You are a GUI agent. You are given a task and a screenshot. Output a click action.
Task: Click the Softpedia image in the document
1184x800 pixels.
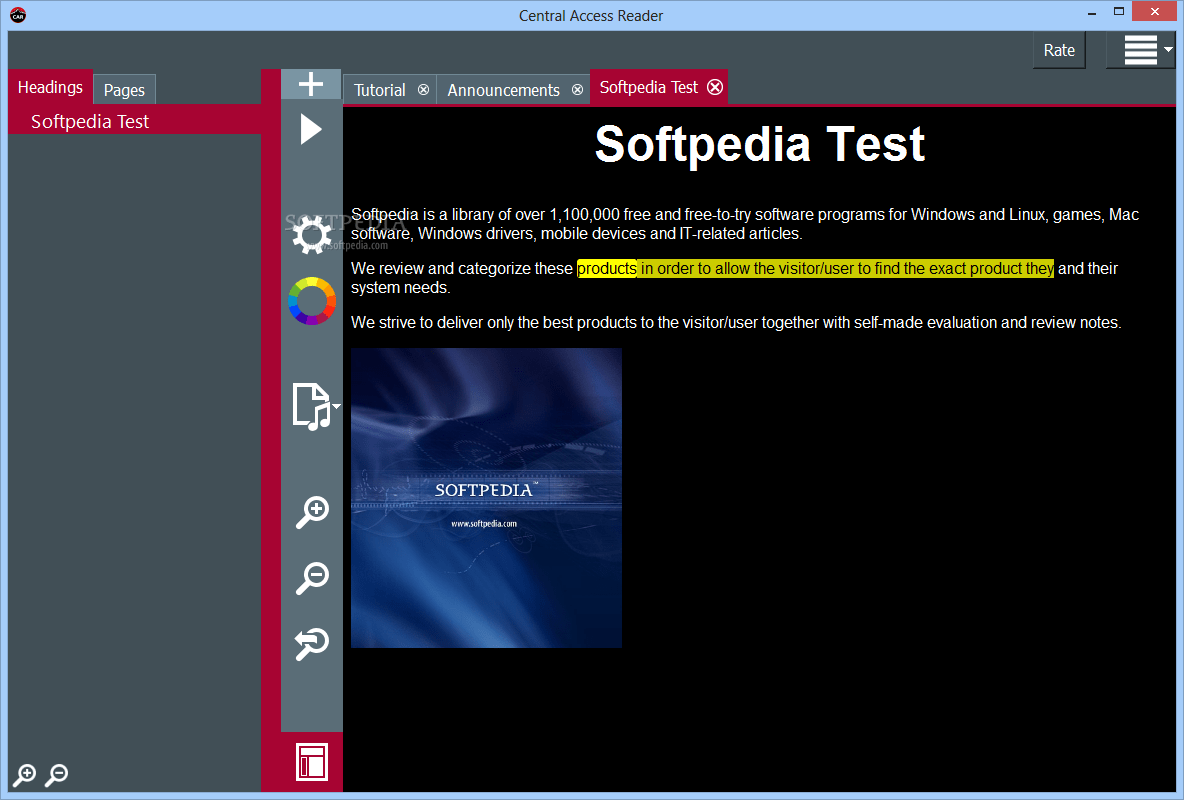pyautogui.click(x=486, y=497)
